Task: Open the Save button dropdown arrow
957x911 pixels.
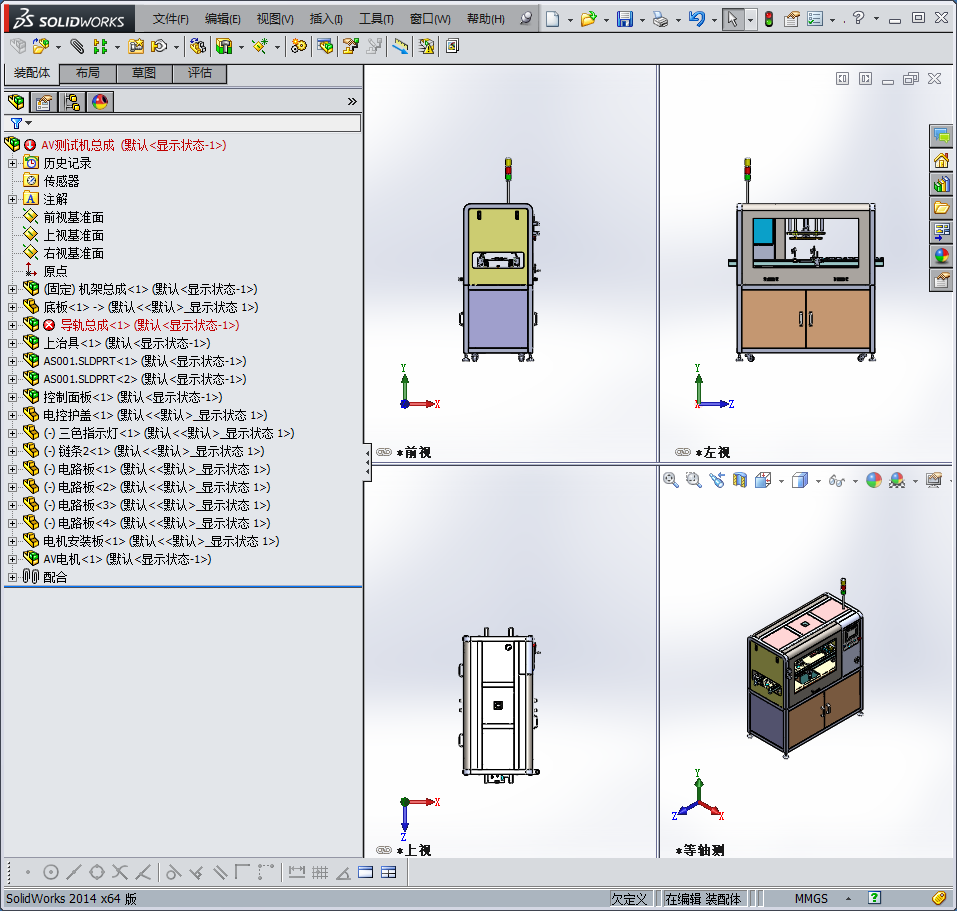Action: [x=642, y=20]
